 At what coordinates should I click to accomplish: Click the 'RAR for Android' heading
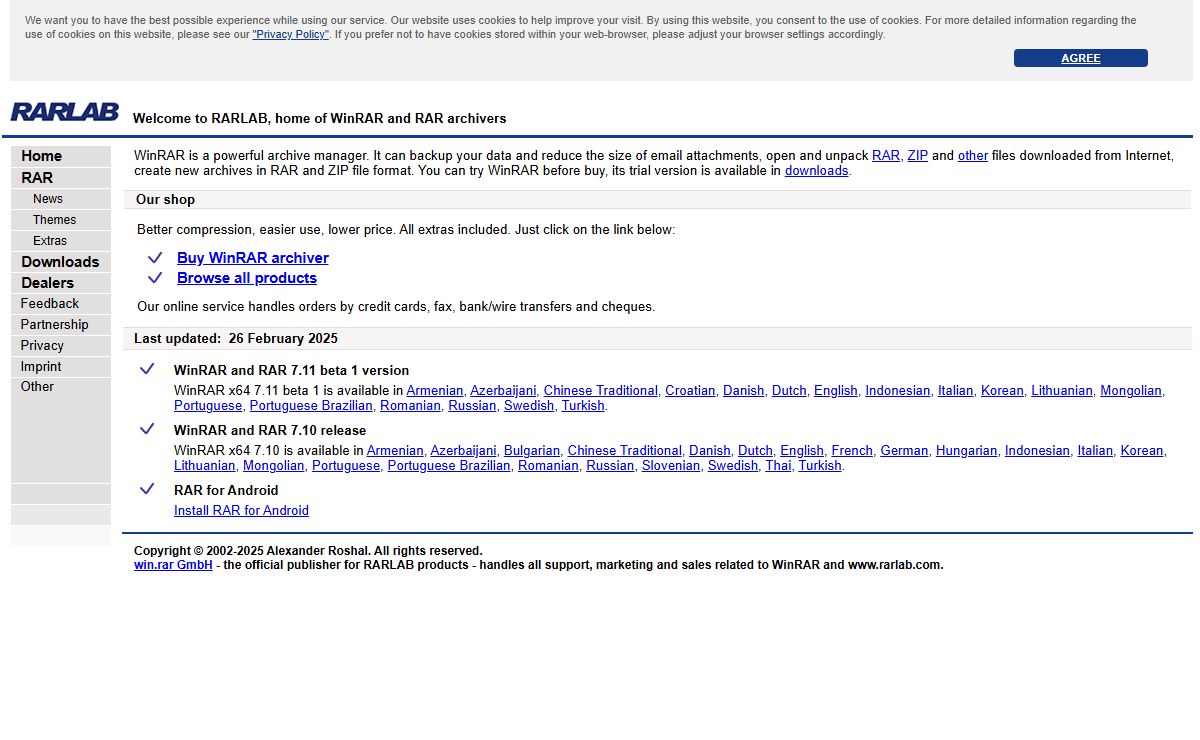pos(226,491)
